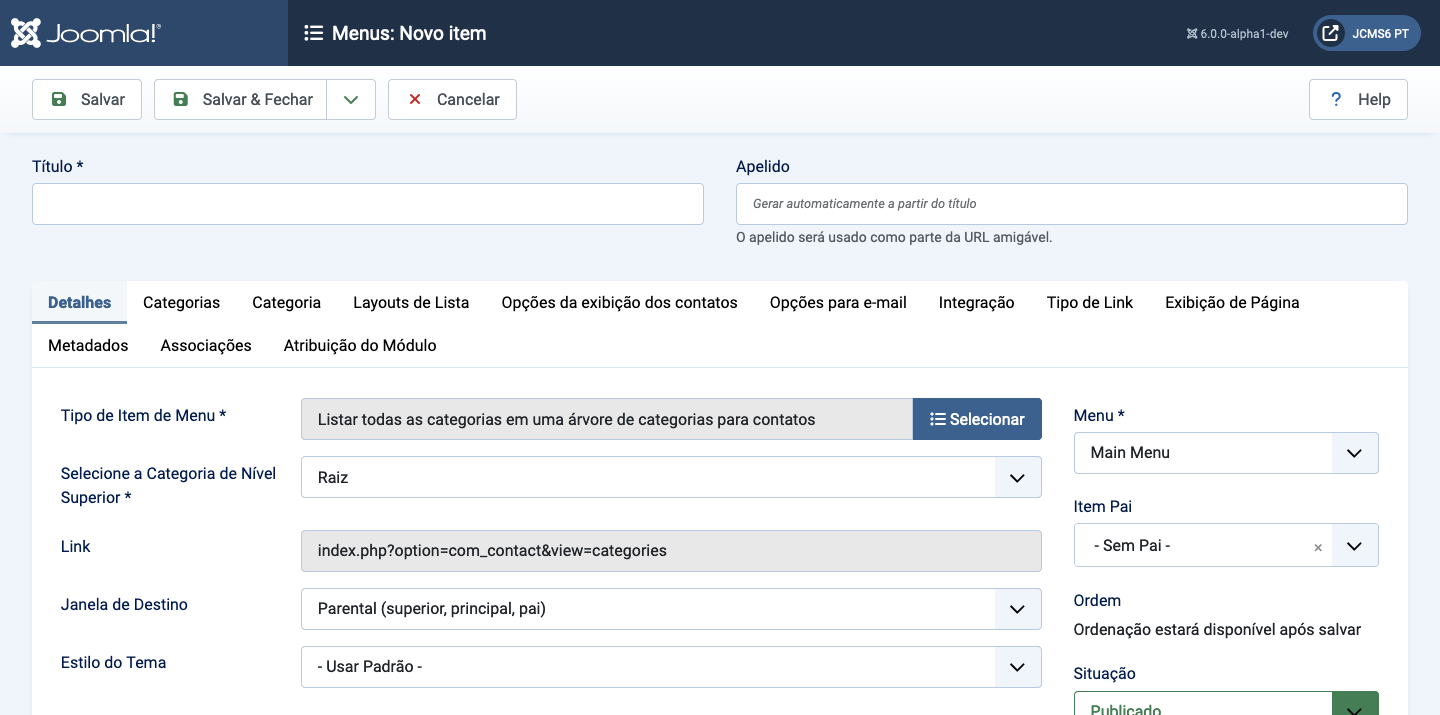
Task: Click the Título input field
Action: click(x=368, y=204)
